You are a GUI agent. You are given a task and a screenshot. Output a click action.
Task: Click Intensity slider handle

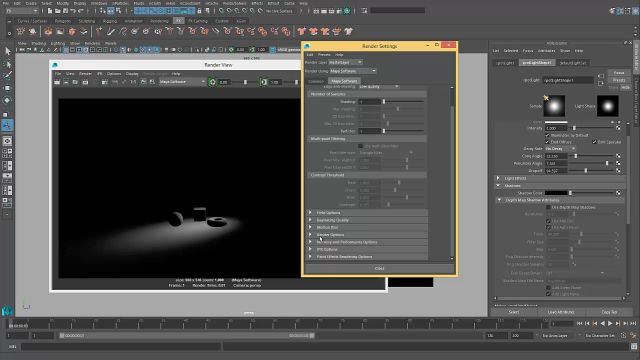coord(574,128)
